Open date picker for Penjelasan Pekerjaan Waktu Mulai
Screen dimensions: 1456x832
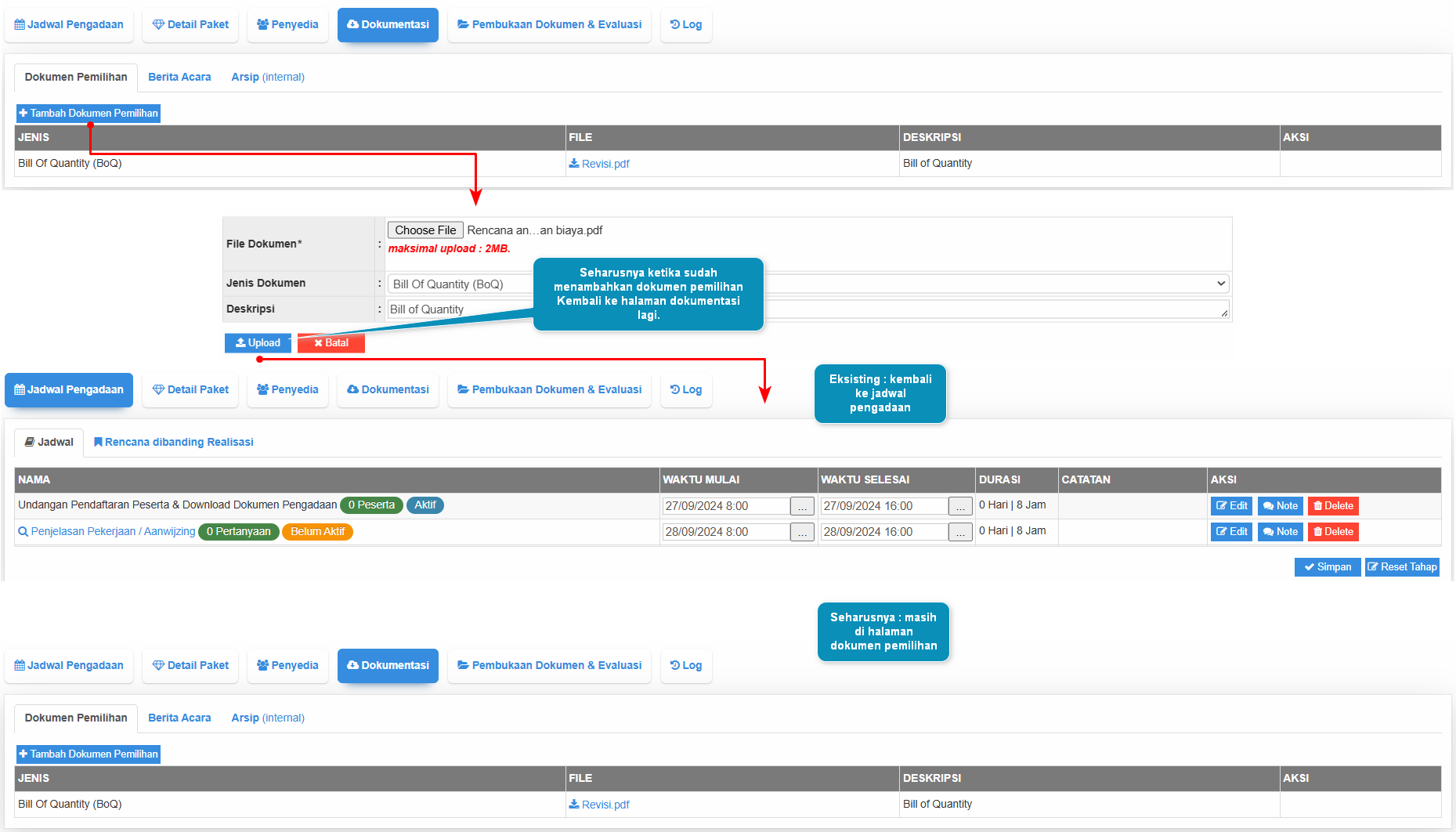pos(802,532)
